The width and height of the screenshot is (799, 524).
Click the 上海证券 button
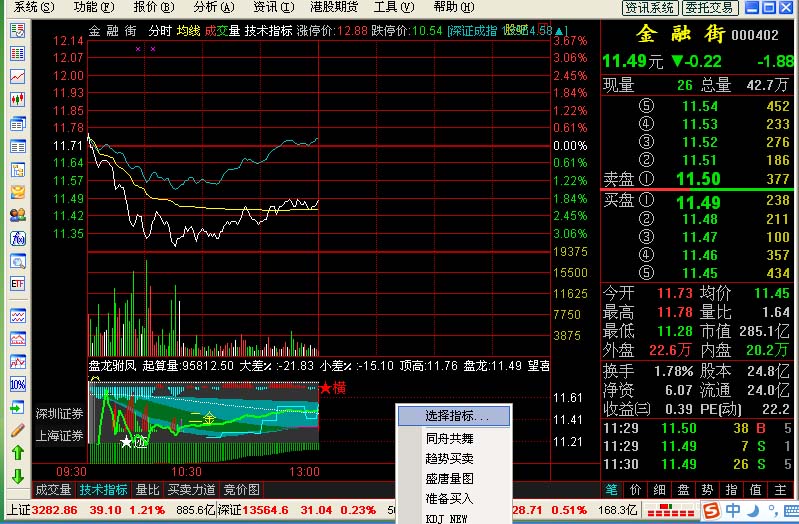pos(59,436)
